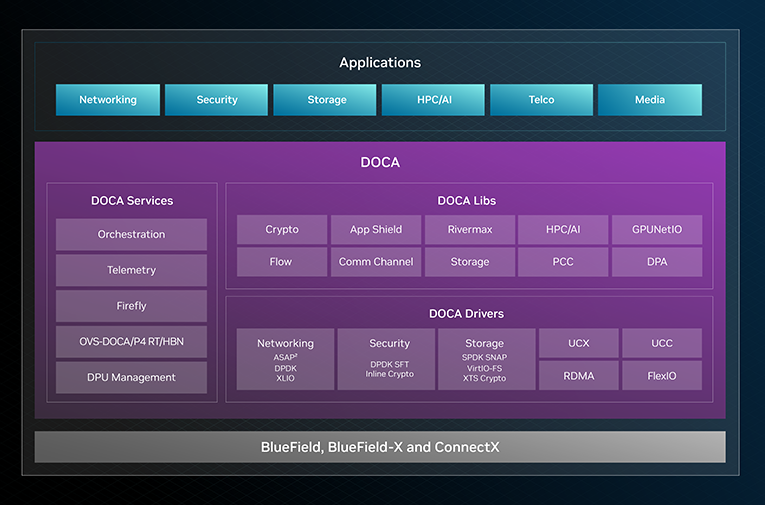The image size is (765, 505).
Task: Select the Orchestration service box
Action: 131,234
